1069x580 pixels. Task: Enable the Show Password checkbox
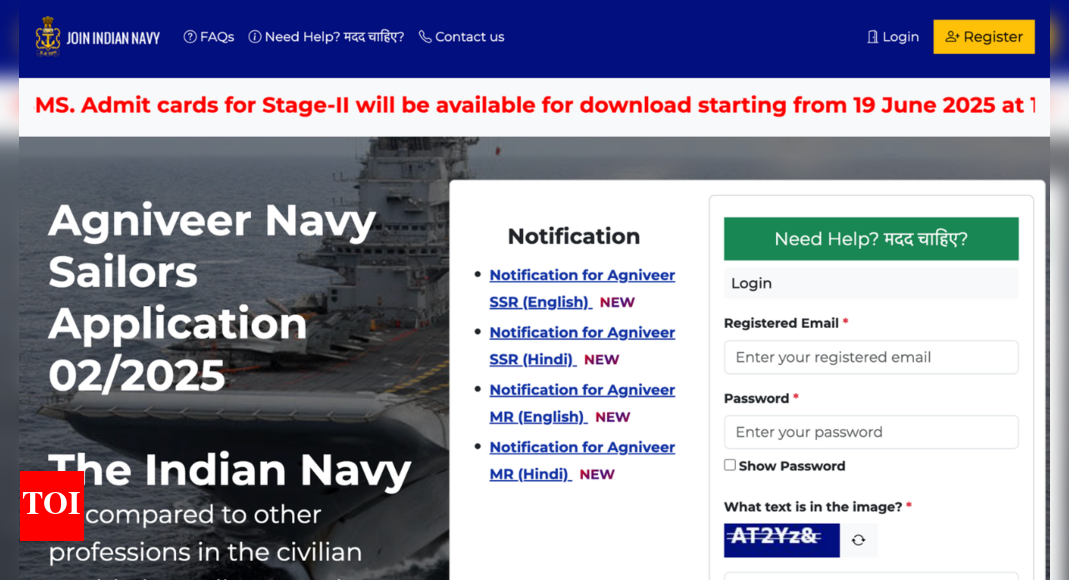[x=730, y=465]
